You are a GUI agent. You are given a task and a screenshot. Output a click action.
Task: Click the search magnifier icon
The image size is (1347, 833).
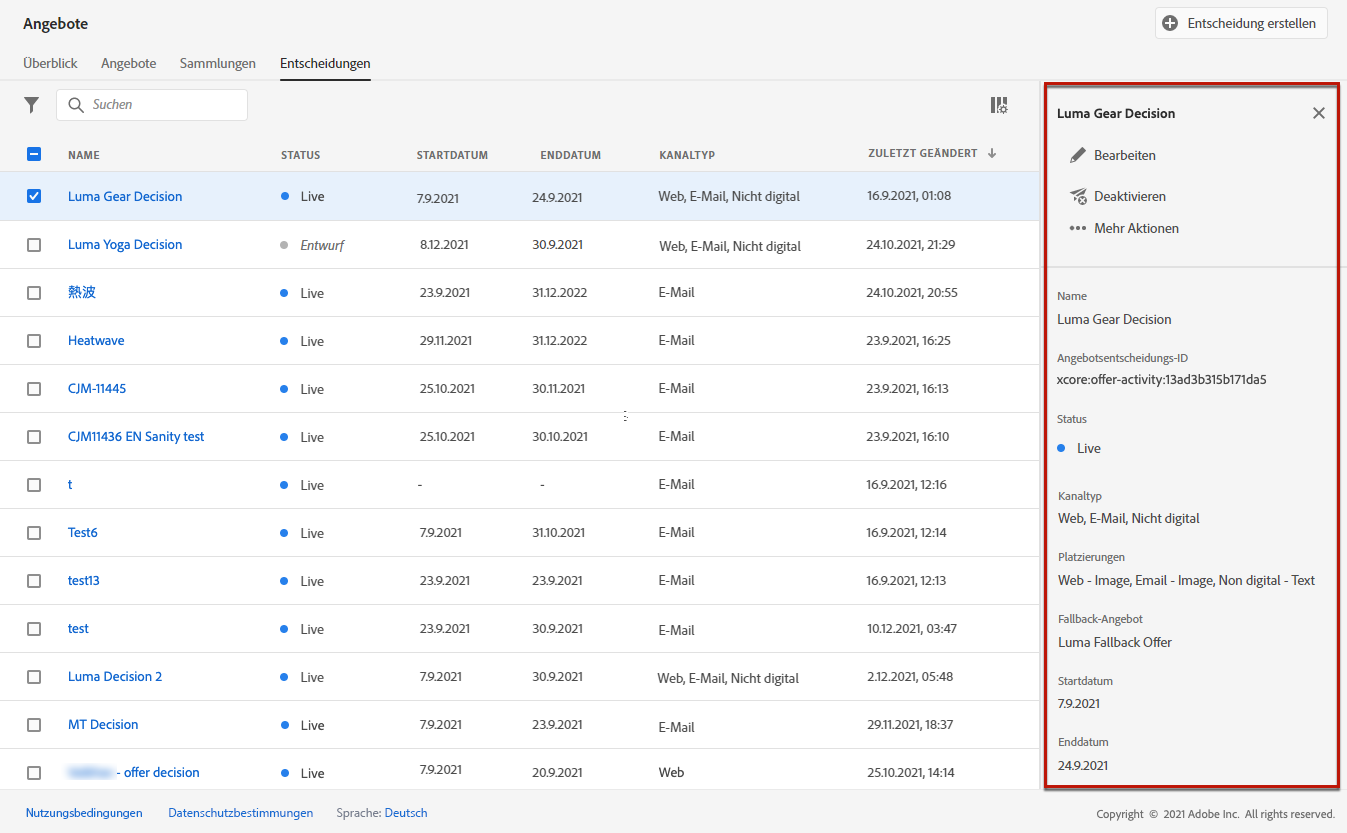(76, 105)
